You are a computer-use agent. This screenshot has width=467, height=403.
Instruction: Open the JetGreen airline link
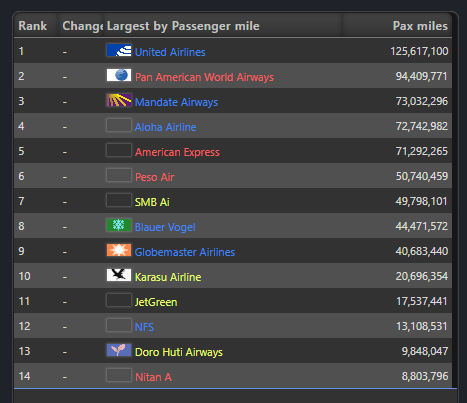[156, 302]
